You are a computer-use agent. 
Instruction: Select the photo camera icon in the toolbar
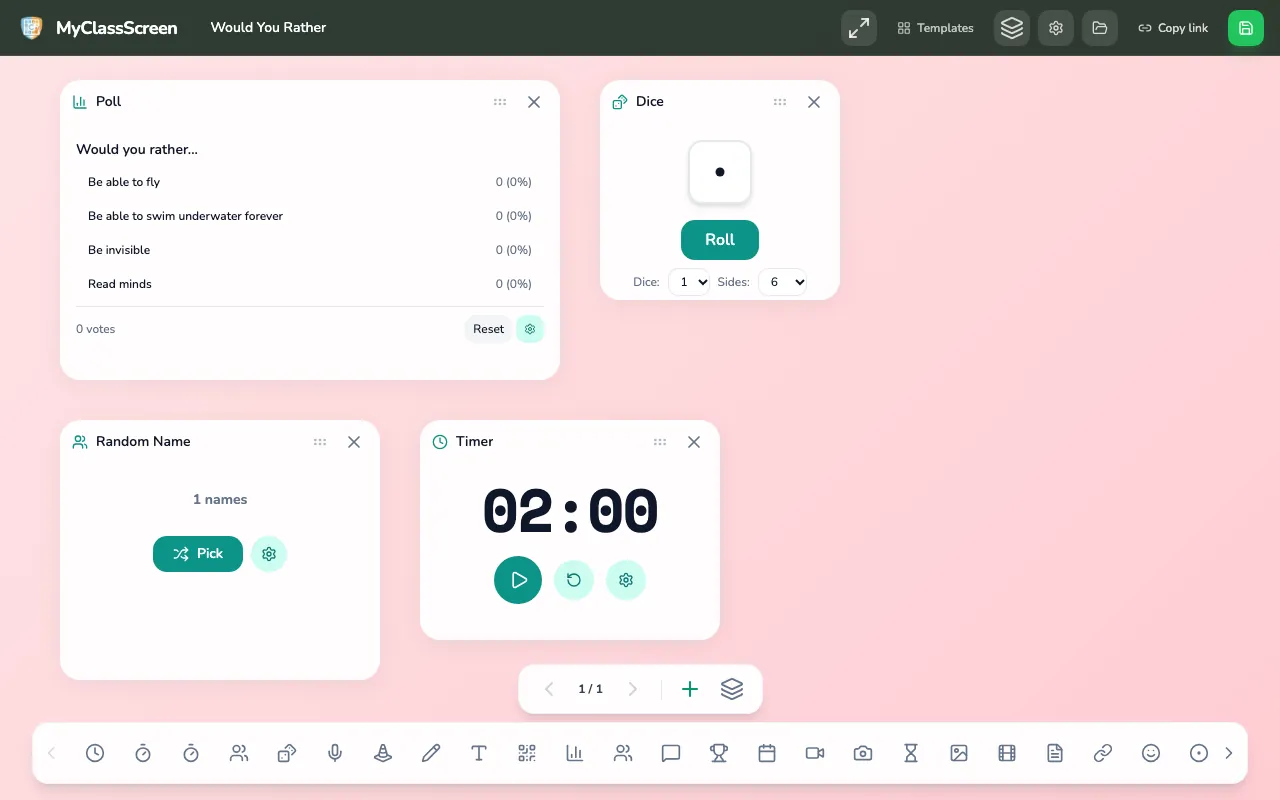tap(863, 753)
